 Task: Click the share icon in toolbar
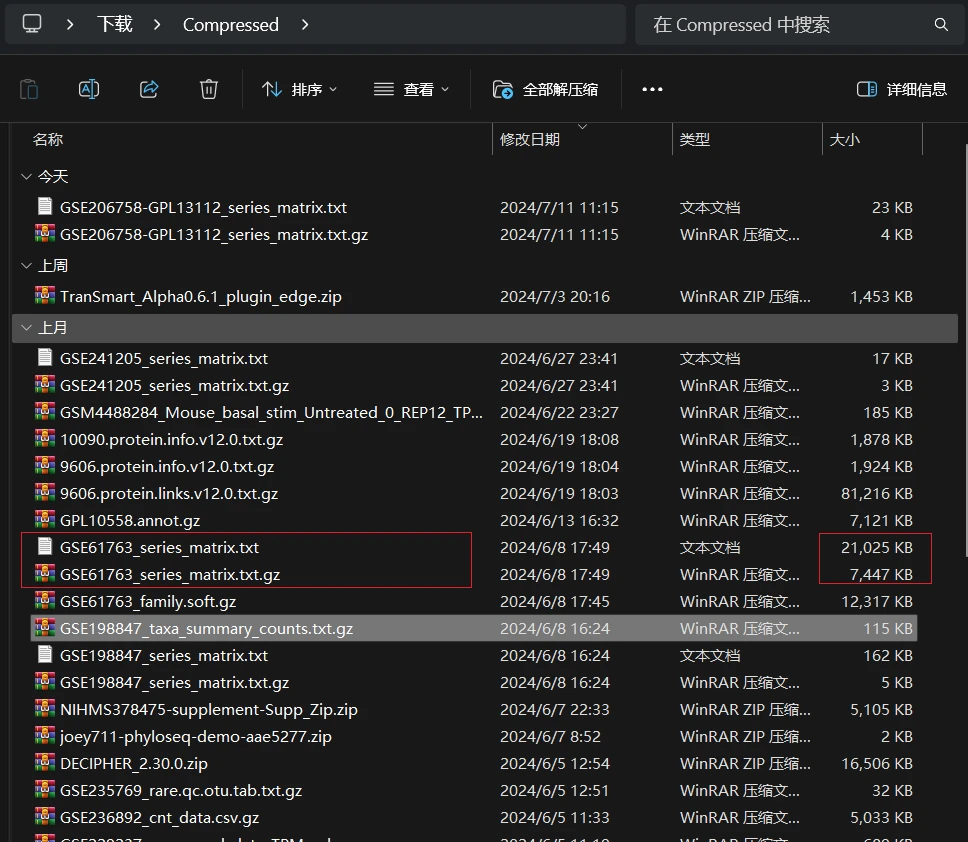(149, 90)
